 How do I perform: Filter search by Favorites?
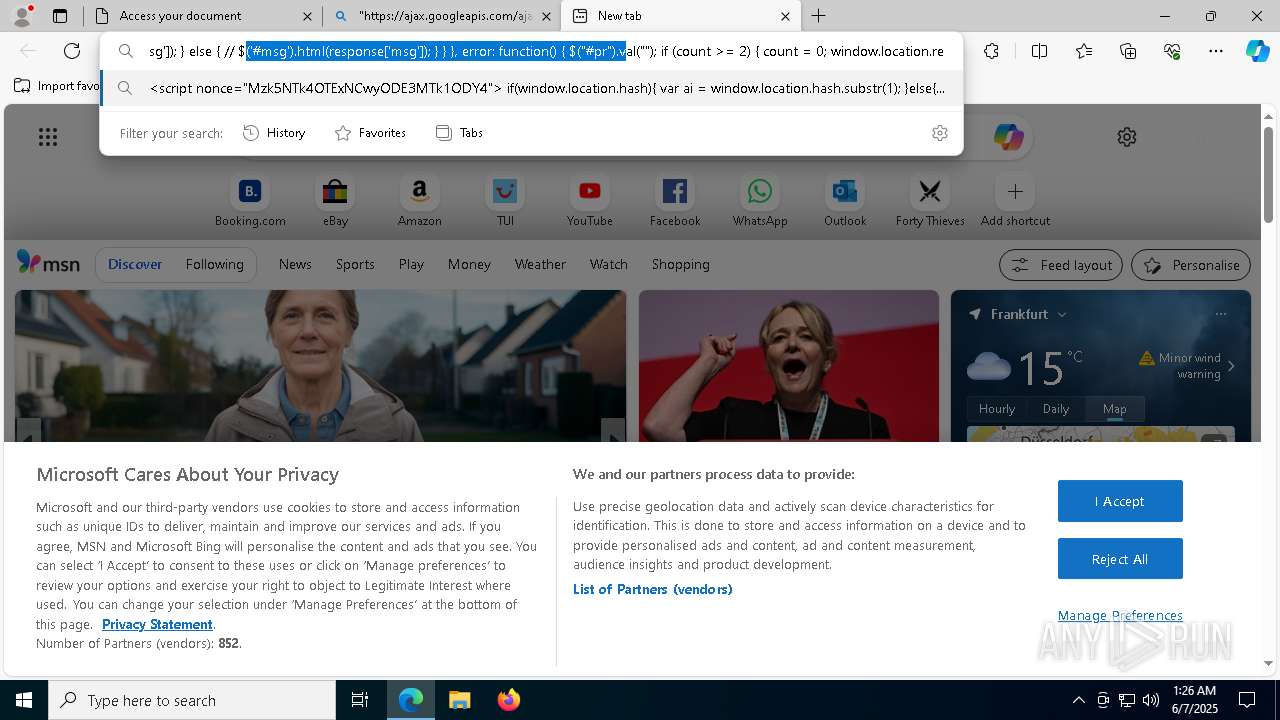click(370, 133)
